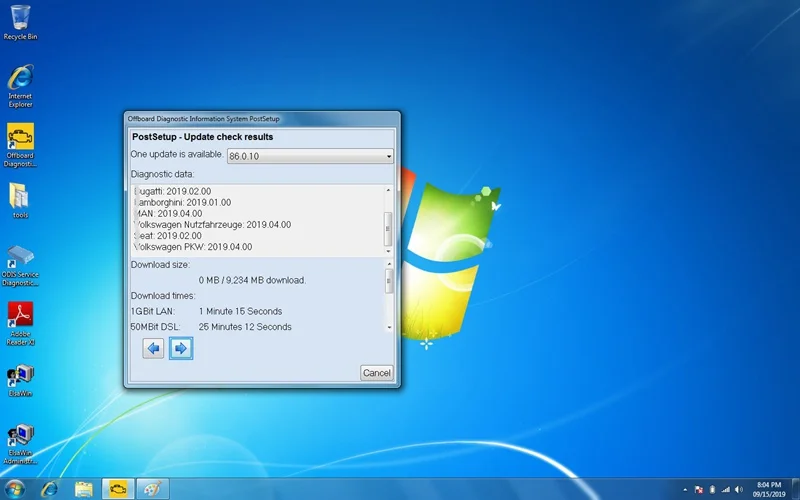Open the clock showing 8:04 PM
This screenshot has width=800, height=500.
coord(769,489)
